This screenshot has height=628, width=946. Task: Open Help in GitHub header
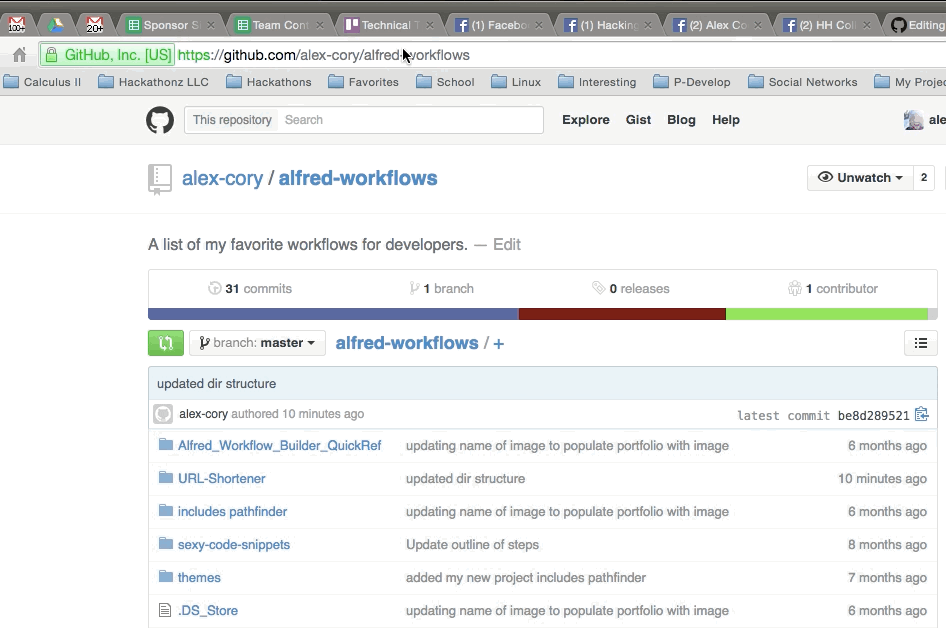[725, 120]
